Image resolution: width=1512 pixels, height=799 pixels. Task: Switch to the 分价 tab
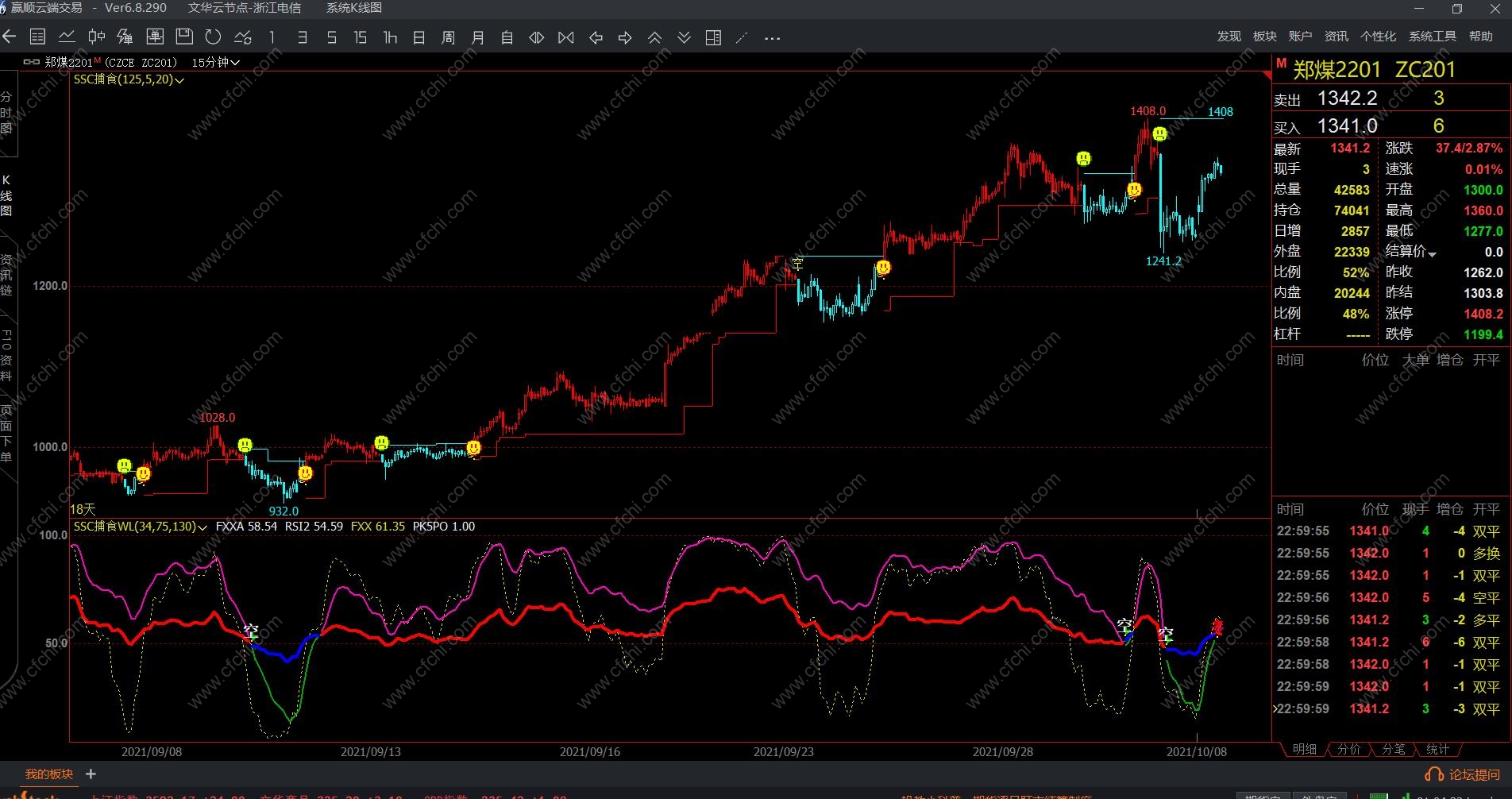coord(1348,749)
